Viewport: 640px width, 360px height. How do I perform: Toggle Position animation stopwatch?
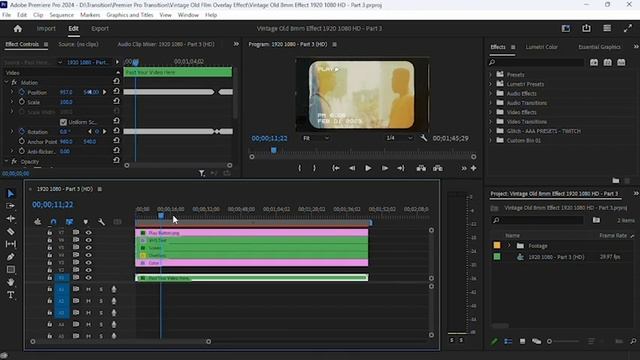click(x=22, y=92)
